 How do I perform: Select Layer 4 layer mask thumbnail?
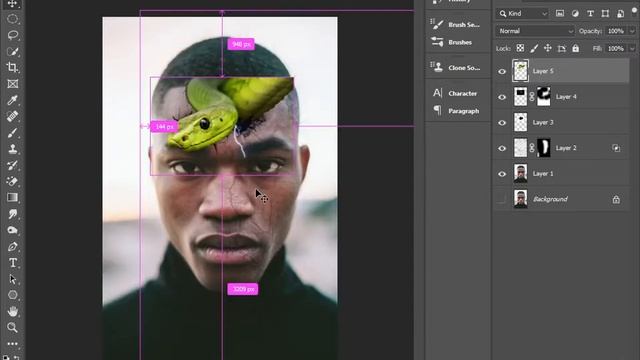tap(544, 97)
